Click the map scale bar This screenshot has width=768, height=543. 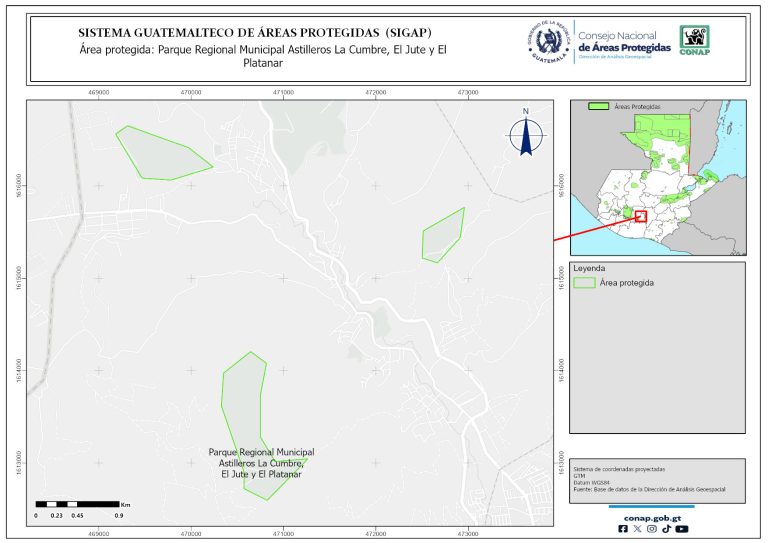point(79,504)
